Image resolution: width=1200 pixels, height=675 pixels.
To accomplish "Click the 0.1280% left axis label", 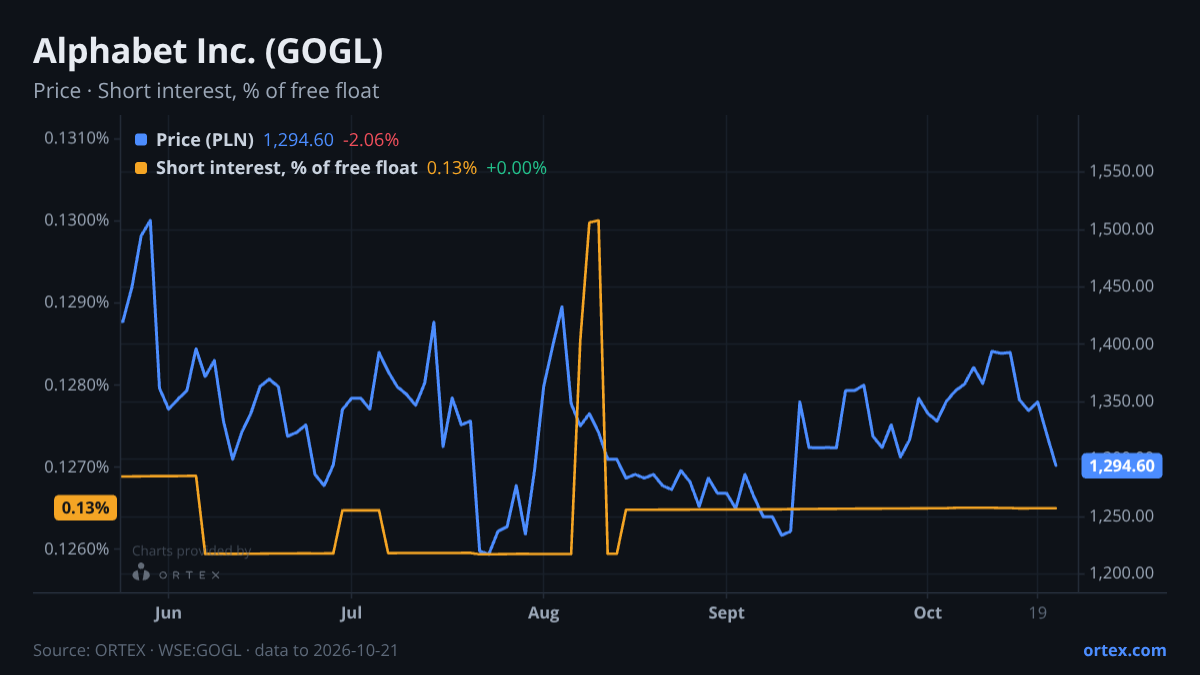I will click(77, 385).
